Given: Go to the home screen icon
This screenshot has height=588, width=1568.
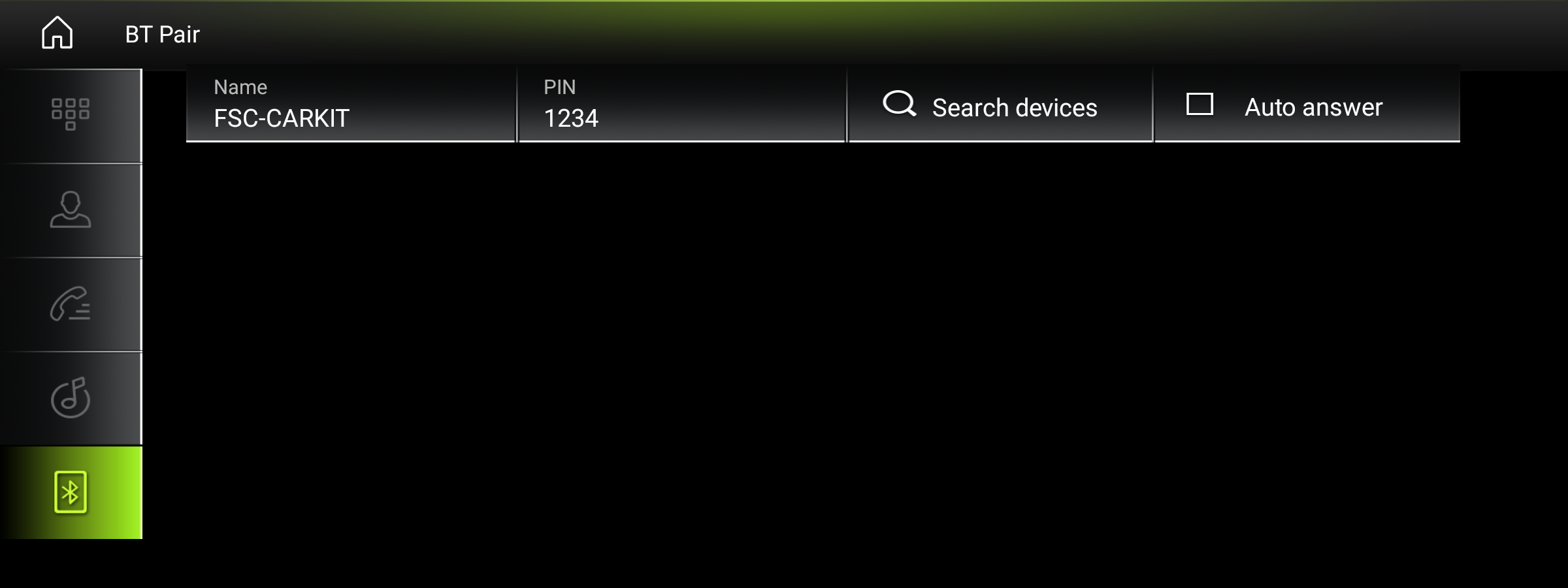Looking at the screenshot, I should point(57,33).
